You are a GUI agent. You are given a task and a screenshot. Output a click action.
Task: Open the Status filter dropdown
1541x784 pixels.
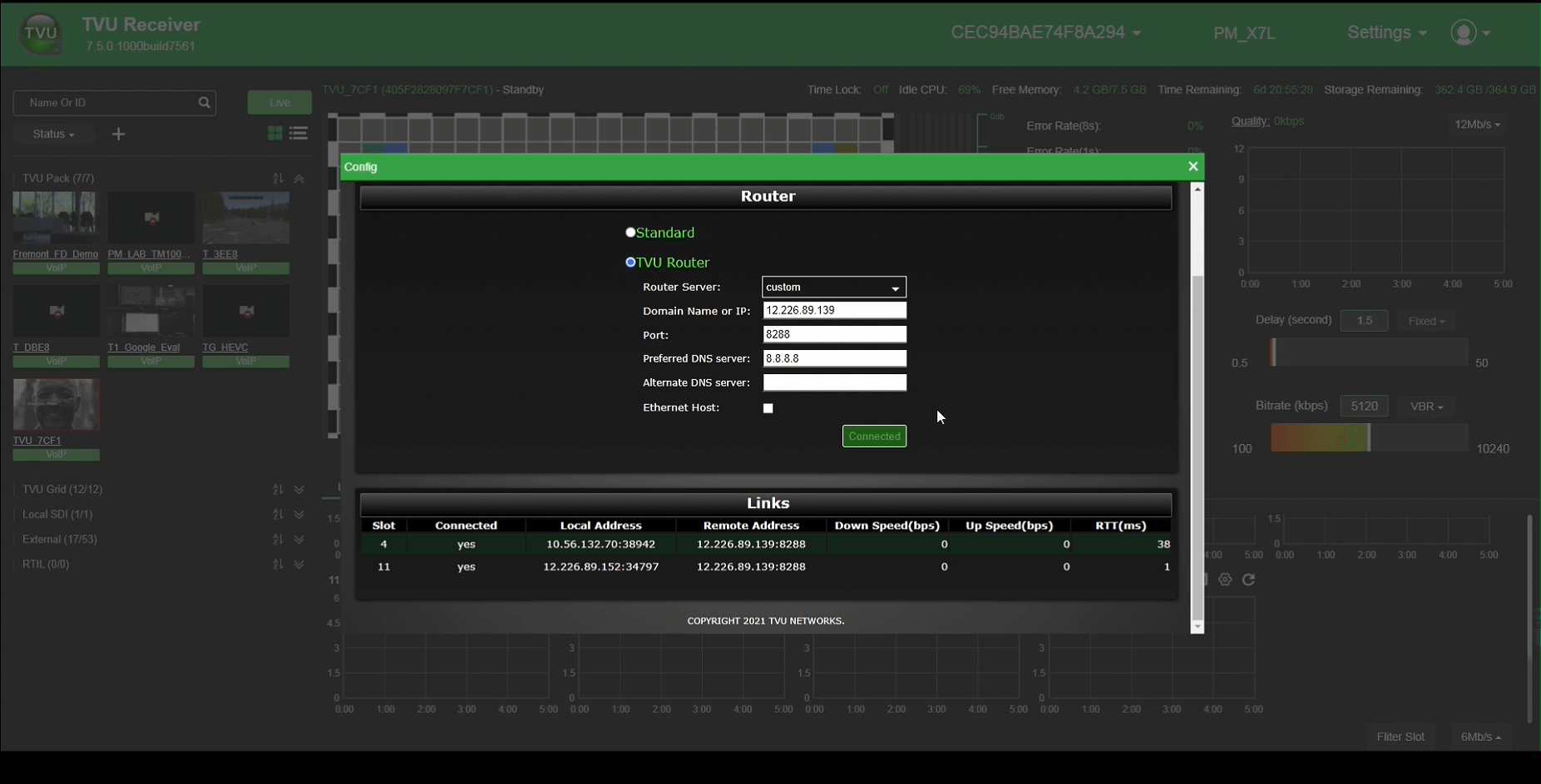point(53,134)
